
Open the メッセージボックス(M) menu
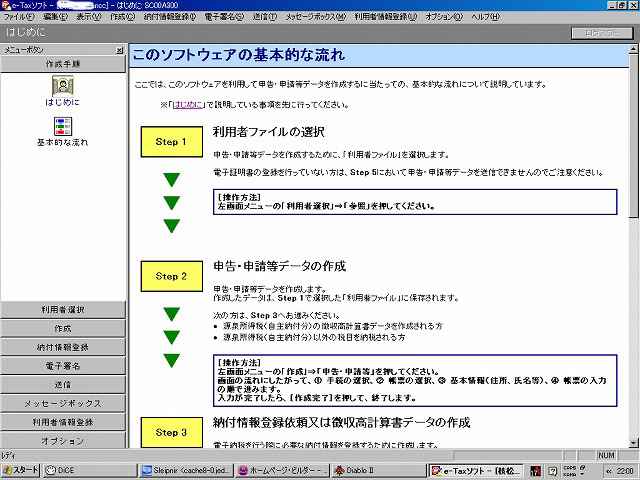point(316,17)
